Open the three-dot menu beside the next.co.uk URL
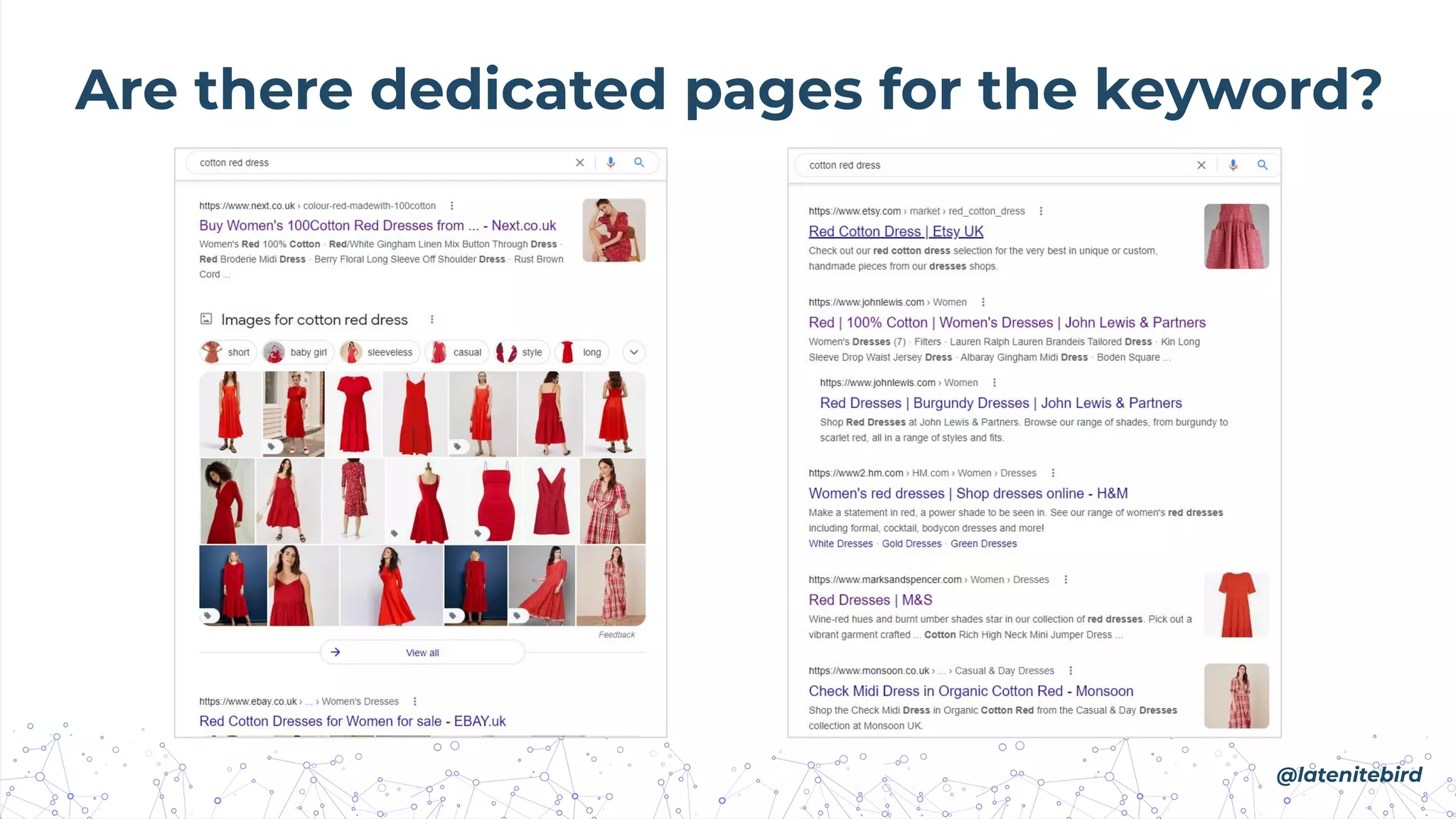 [x=451, y=206]
